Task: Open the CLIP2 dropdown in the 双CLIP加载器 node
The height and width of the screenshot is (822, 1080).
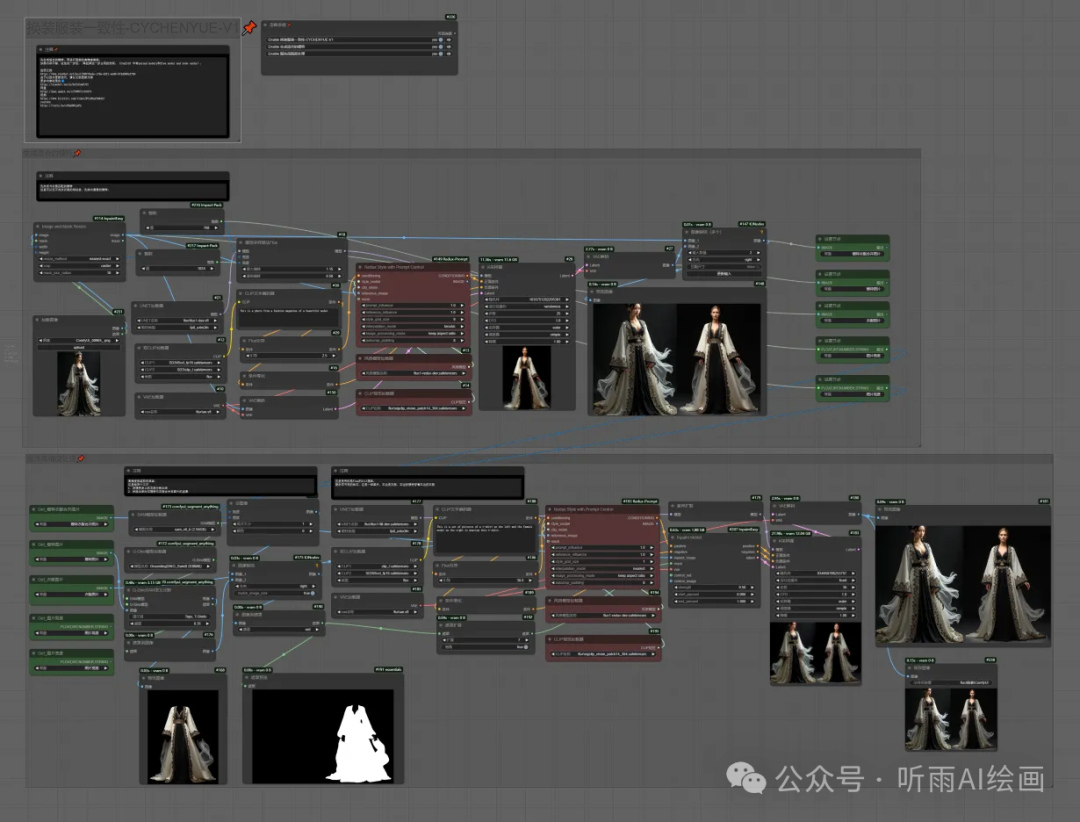Action: (180, 370)
